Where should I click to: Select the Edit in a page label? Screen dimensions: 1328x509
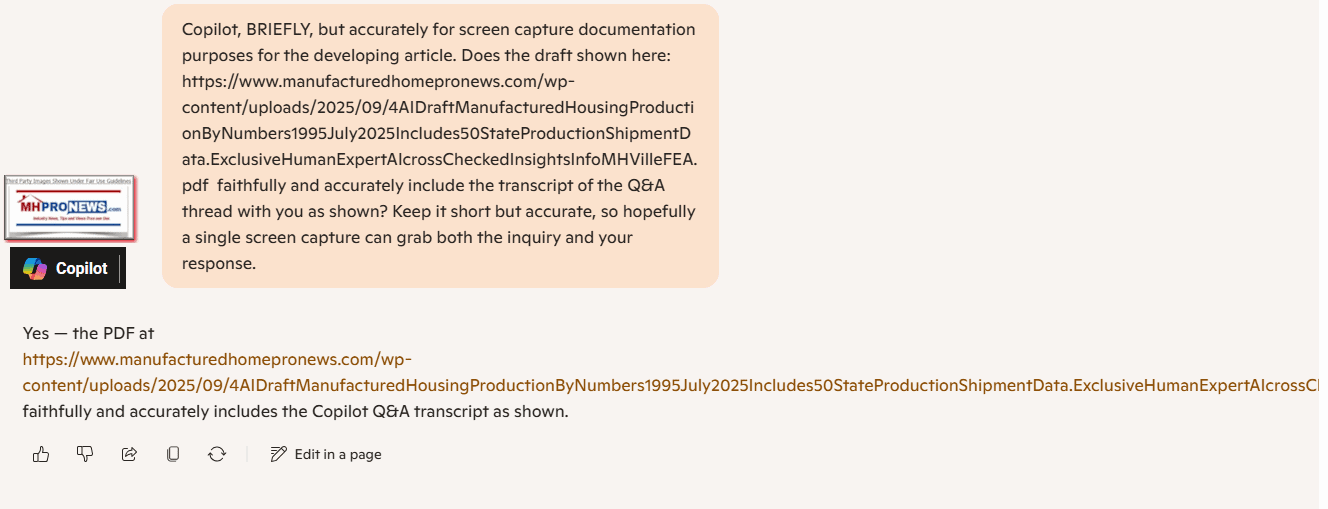click(x=338, y=454)
